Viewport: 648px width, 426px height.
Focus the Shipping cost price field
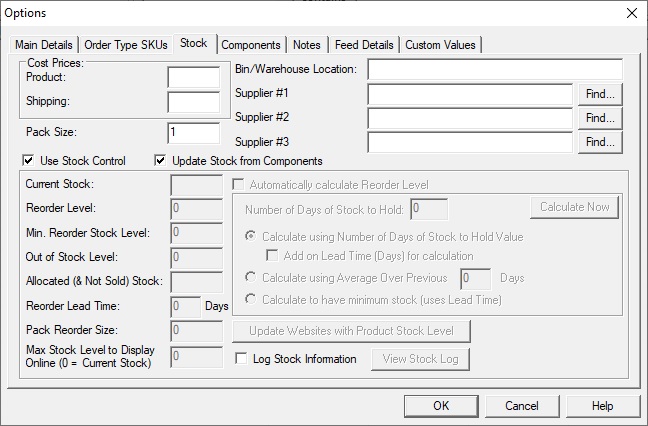194,102
